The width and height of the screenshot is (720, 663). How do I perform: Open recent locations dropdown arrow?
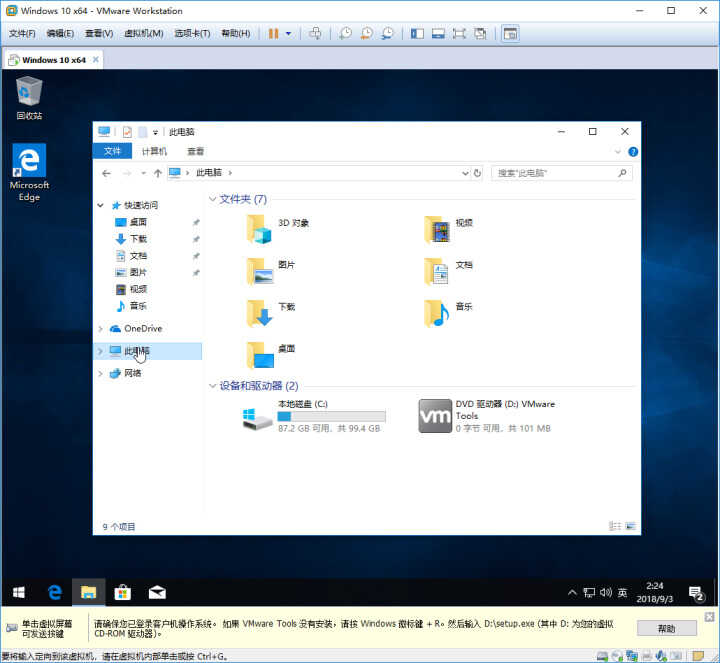click(144, 173)
